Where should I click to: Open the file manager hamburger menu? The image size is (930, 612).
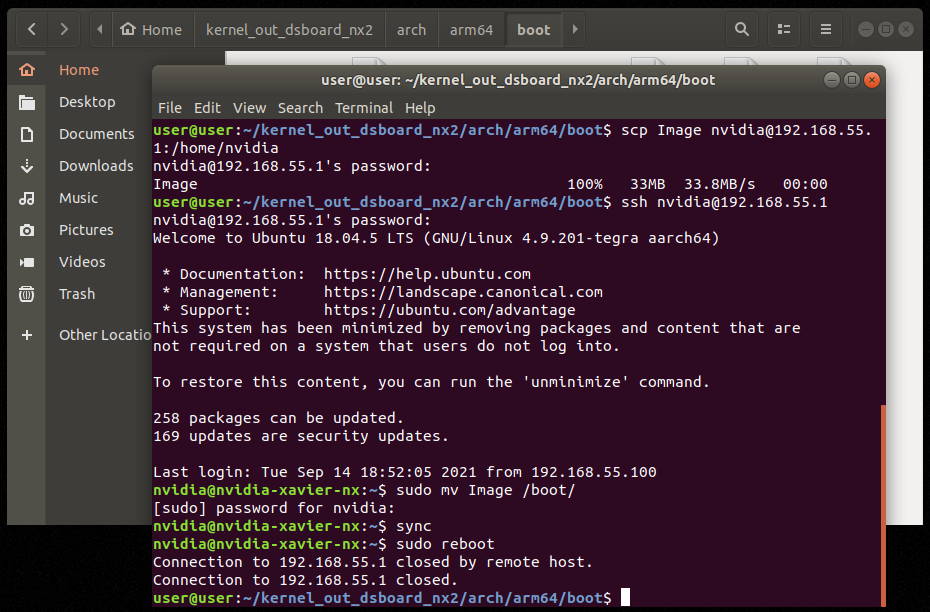tap(826, 29)
